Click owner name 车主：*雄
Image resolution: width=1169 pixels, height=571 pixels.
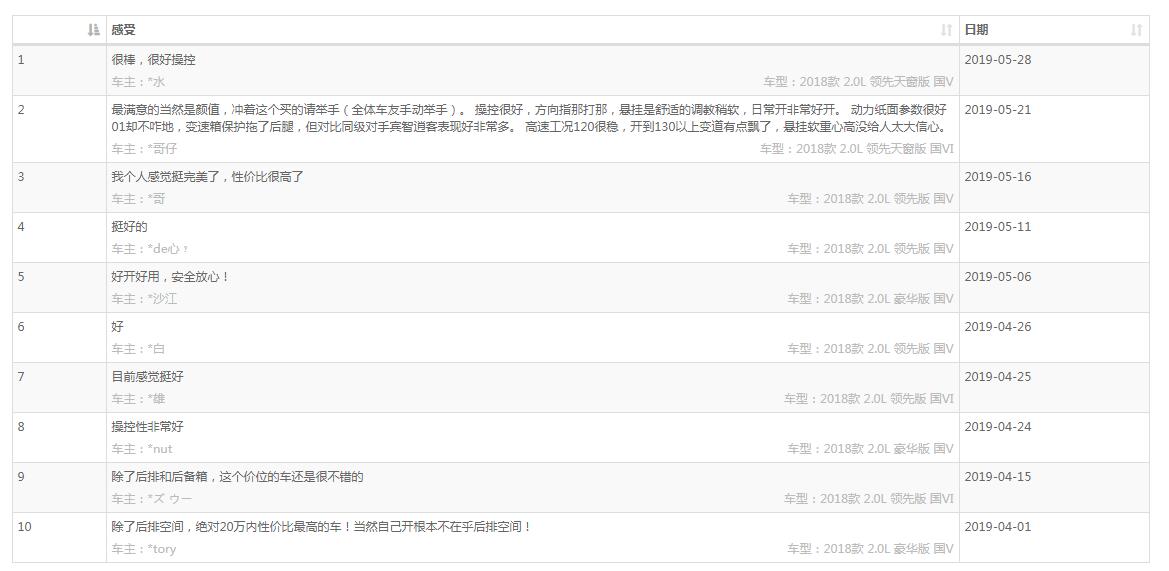139,399
